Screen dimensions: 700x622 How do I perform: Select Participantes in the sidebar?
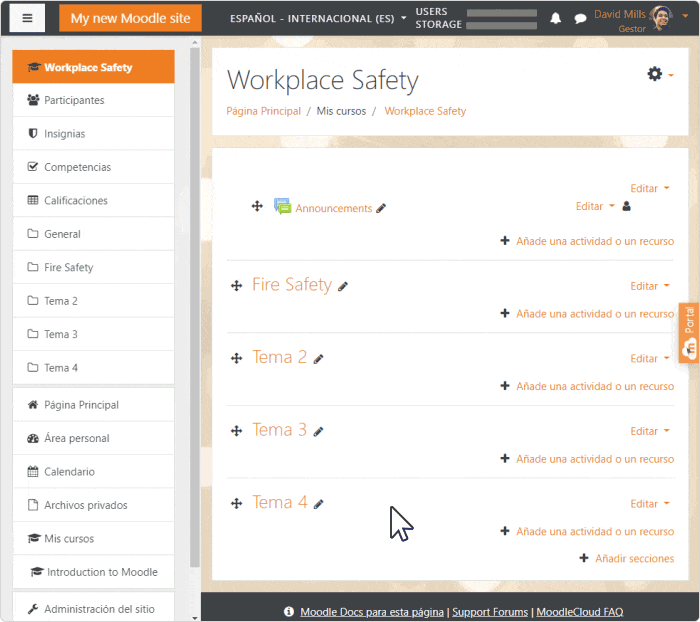(x=74, y=100)
